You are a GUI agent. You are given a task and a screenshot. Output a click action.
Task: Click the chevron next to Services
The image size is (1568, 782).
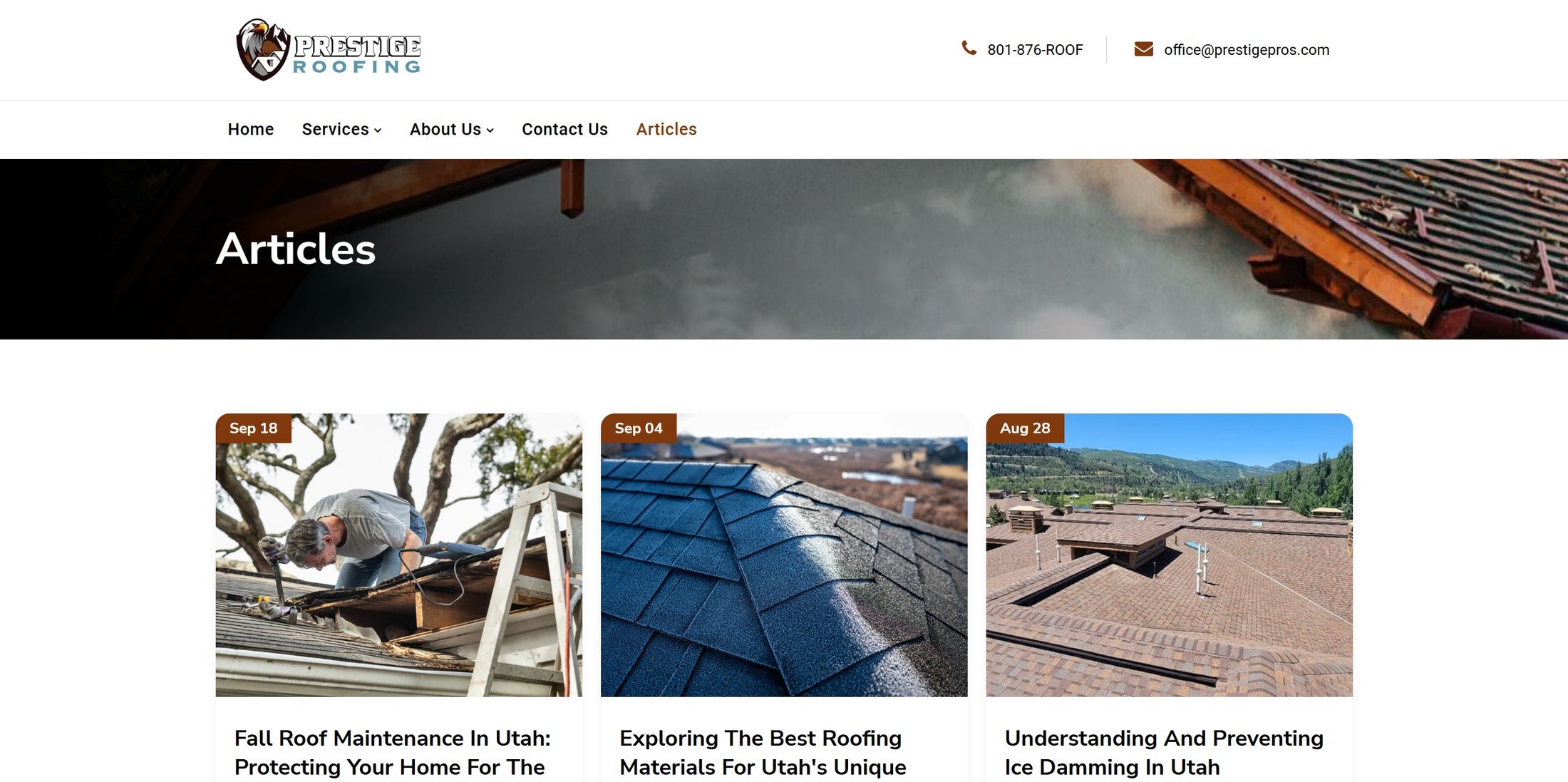[x=378, y=130]
